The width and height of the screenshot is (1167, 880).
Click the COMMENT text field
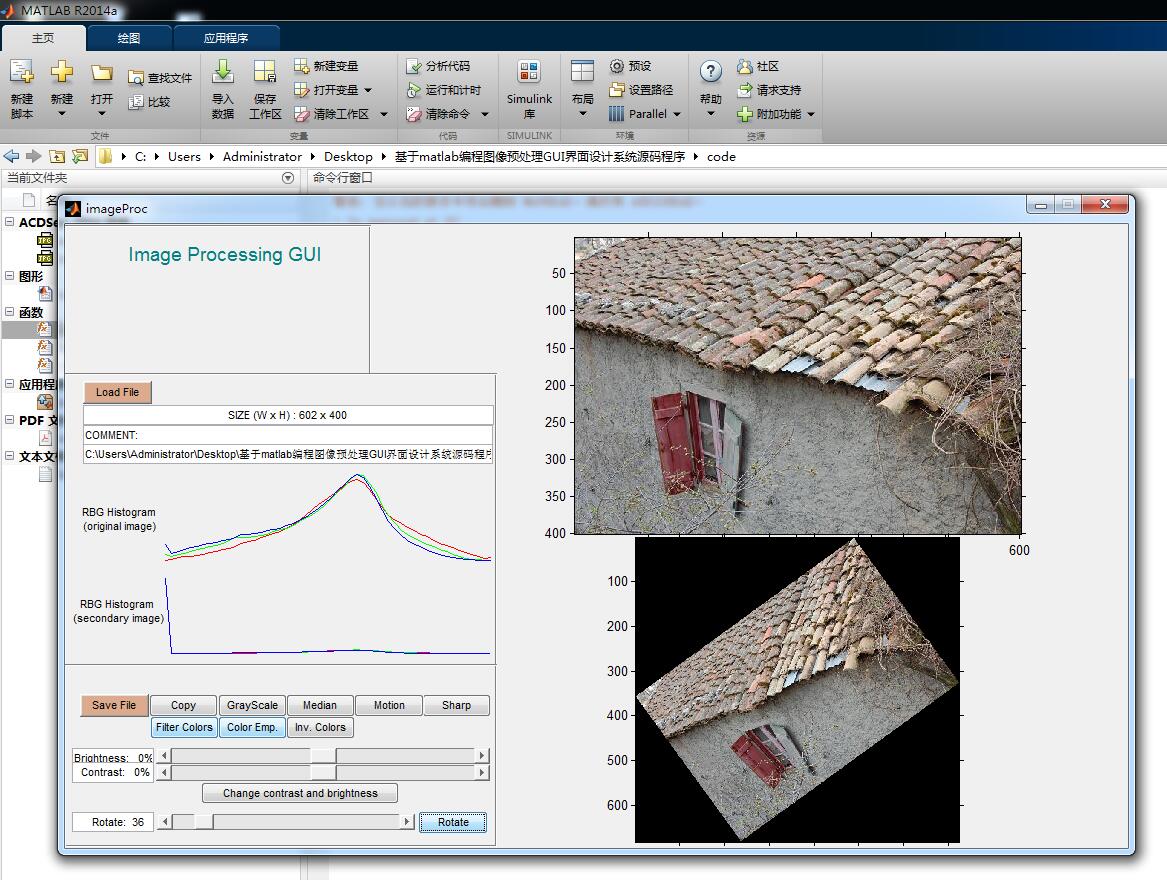288,435
